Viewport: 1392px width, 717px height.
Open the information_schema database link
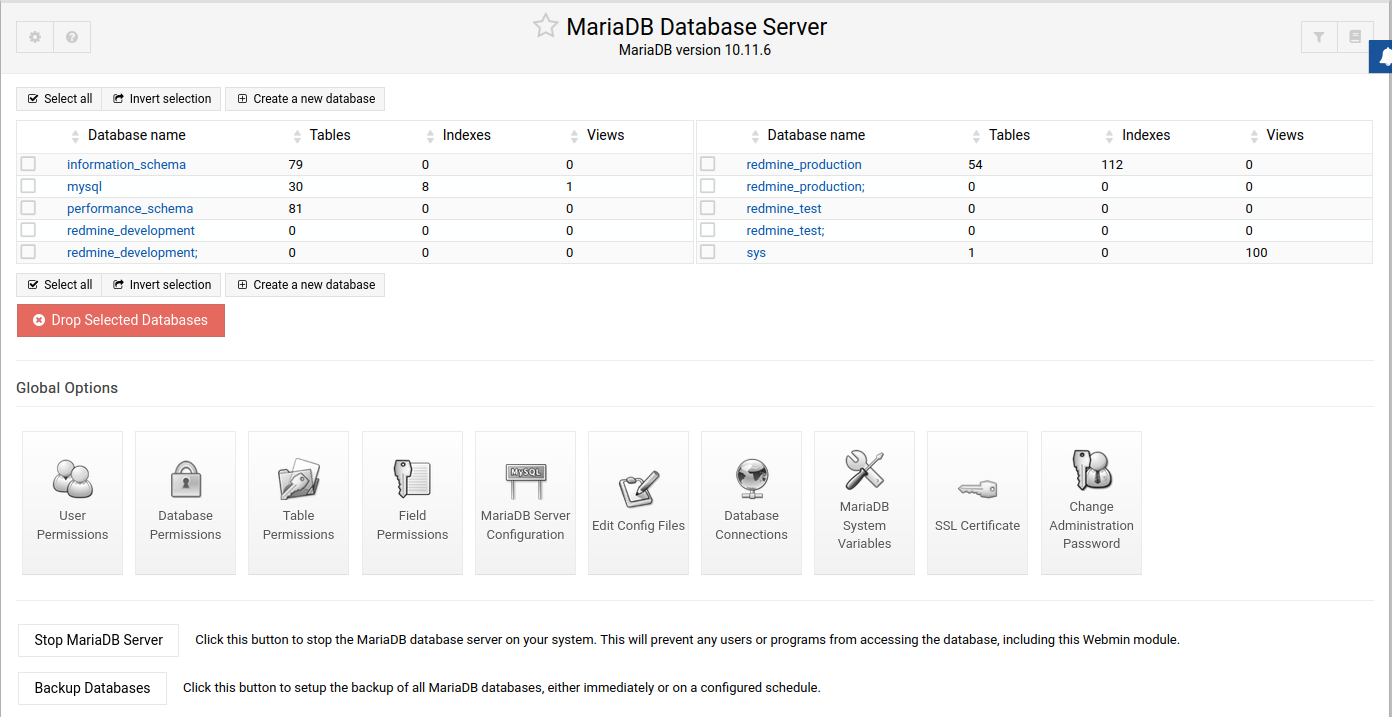(126, 164)
